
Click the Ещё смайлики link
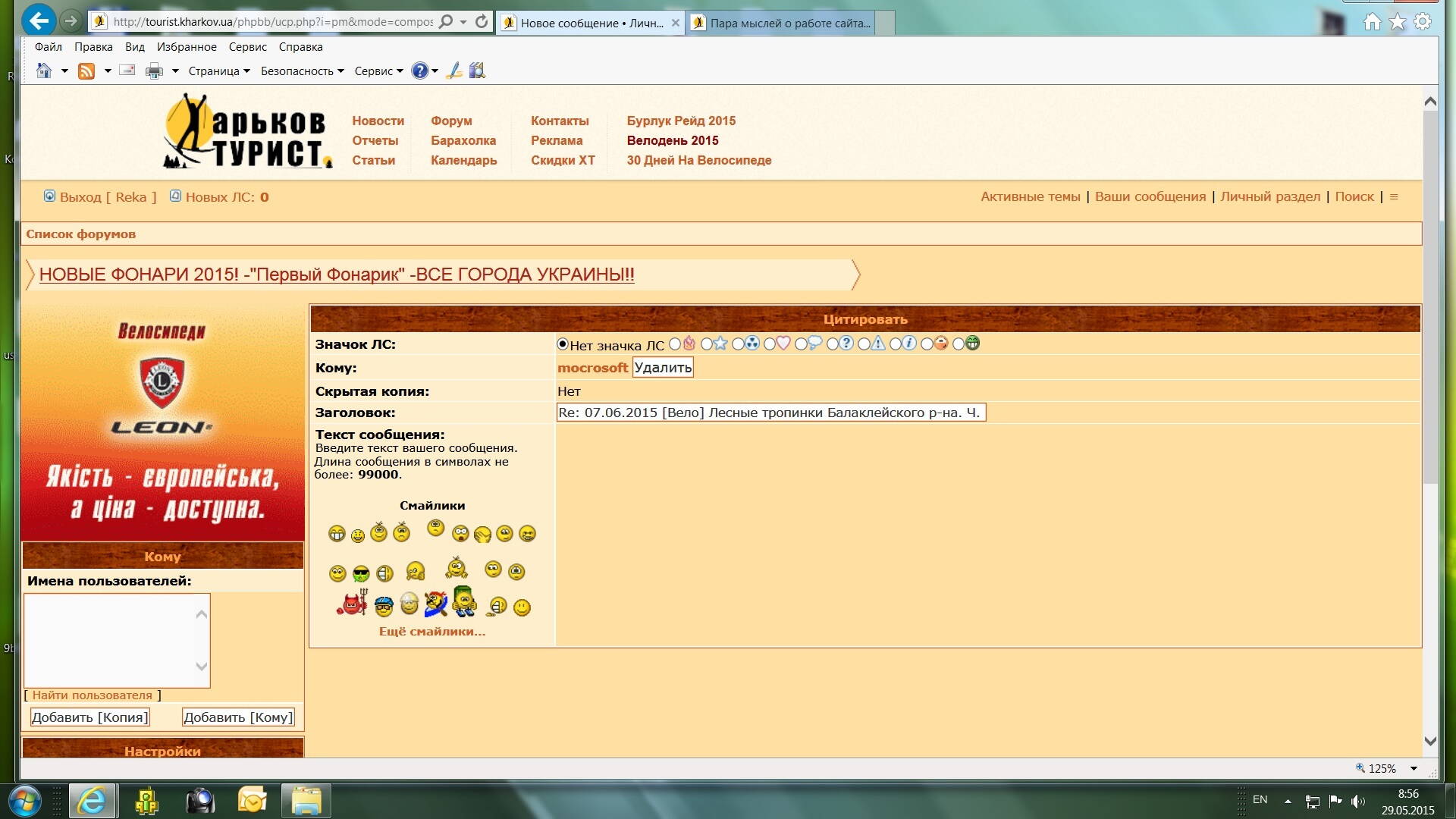pos(432,632)
